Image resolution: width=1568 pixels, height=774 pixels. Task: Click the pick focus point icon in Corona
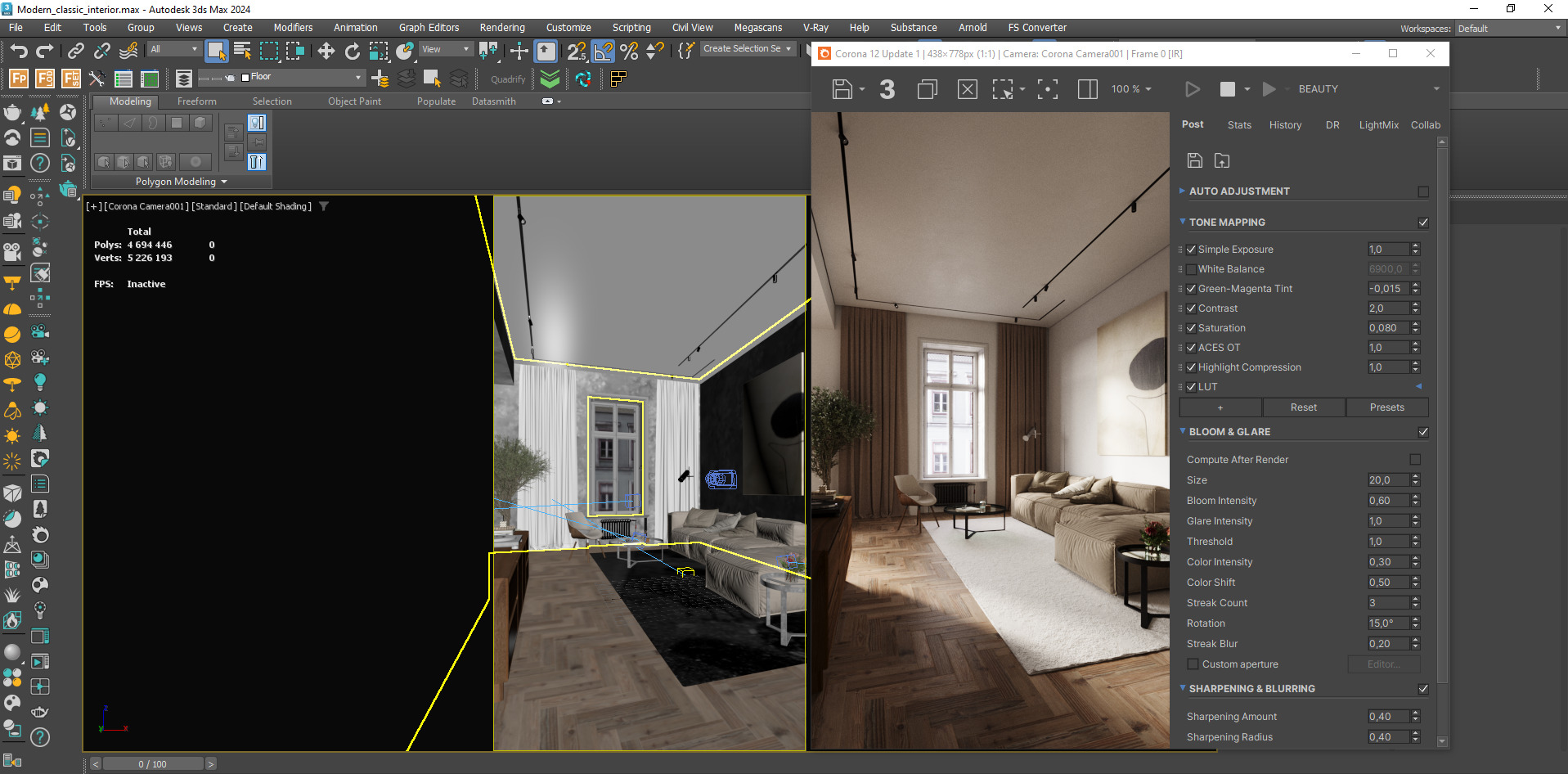(1047, 88)
